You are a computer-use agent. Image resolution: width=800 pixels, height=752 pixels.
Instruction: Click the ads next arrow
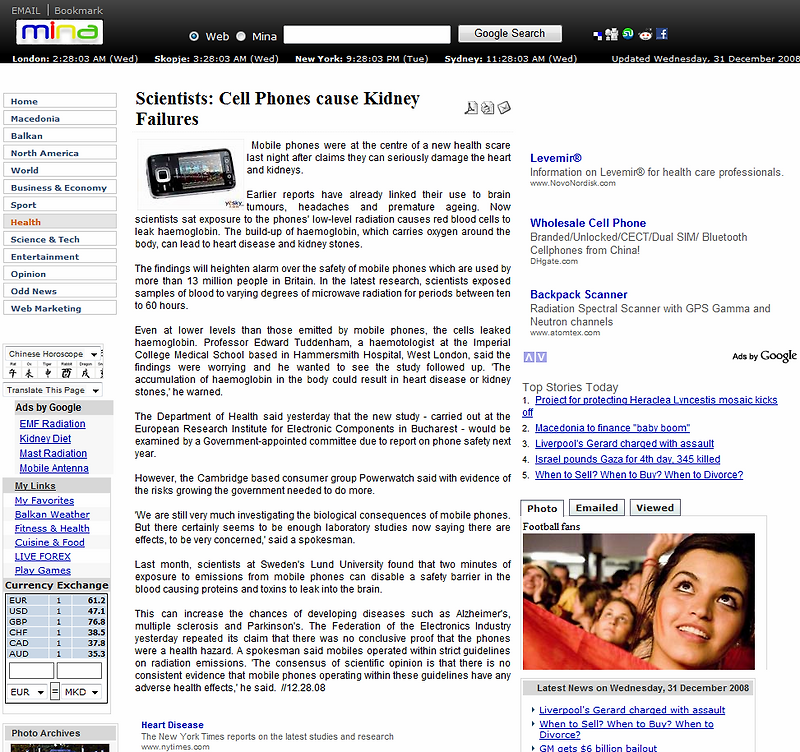(541, 357)
